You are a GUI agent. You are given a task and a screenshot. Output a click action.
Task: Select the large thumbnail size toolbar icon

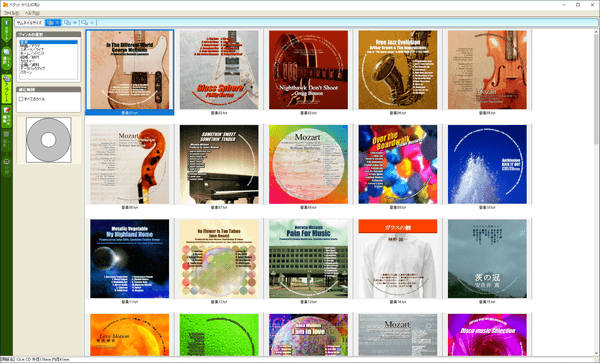click(x=53, y=23)
